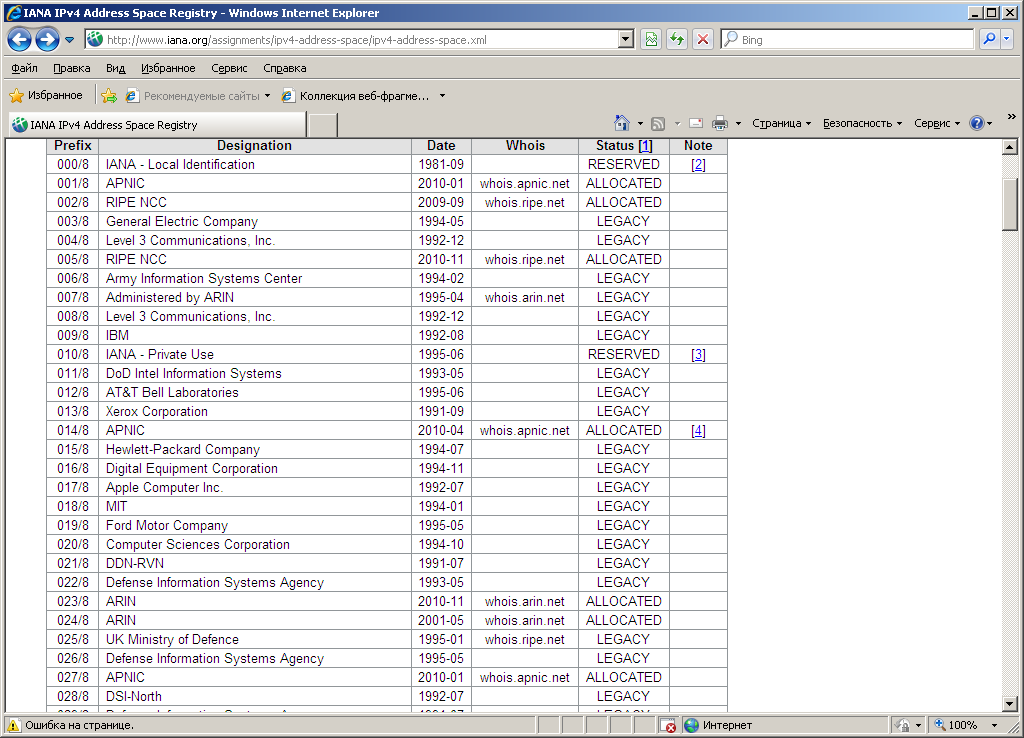Viewport: 1024px width, 738px height.
Task: Click the New Tab blank button
Action: (x=323, y=125)
